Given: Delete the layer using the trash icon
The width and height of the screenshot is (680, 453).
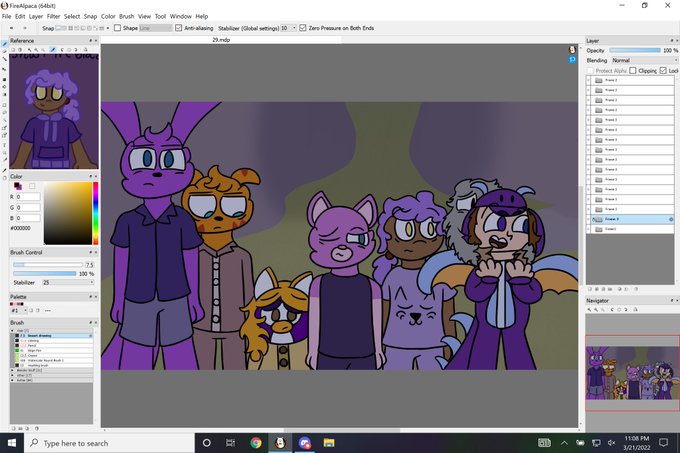Looking at the screenshot, I should coord(636,289).
